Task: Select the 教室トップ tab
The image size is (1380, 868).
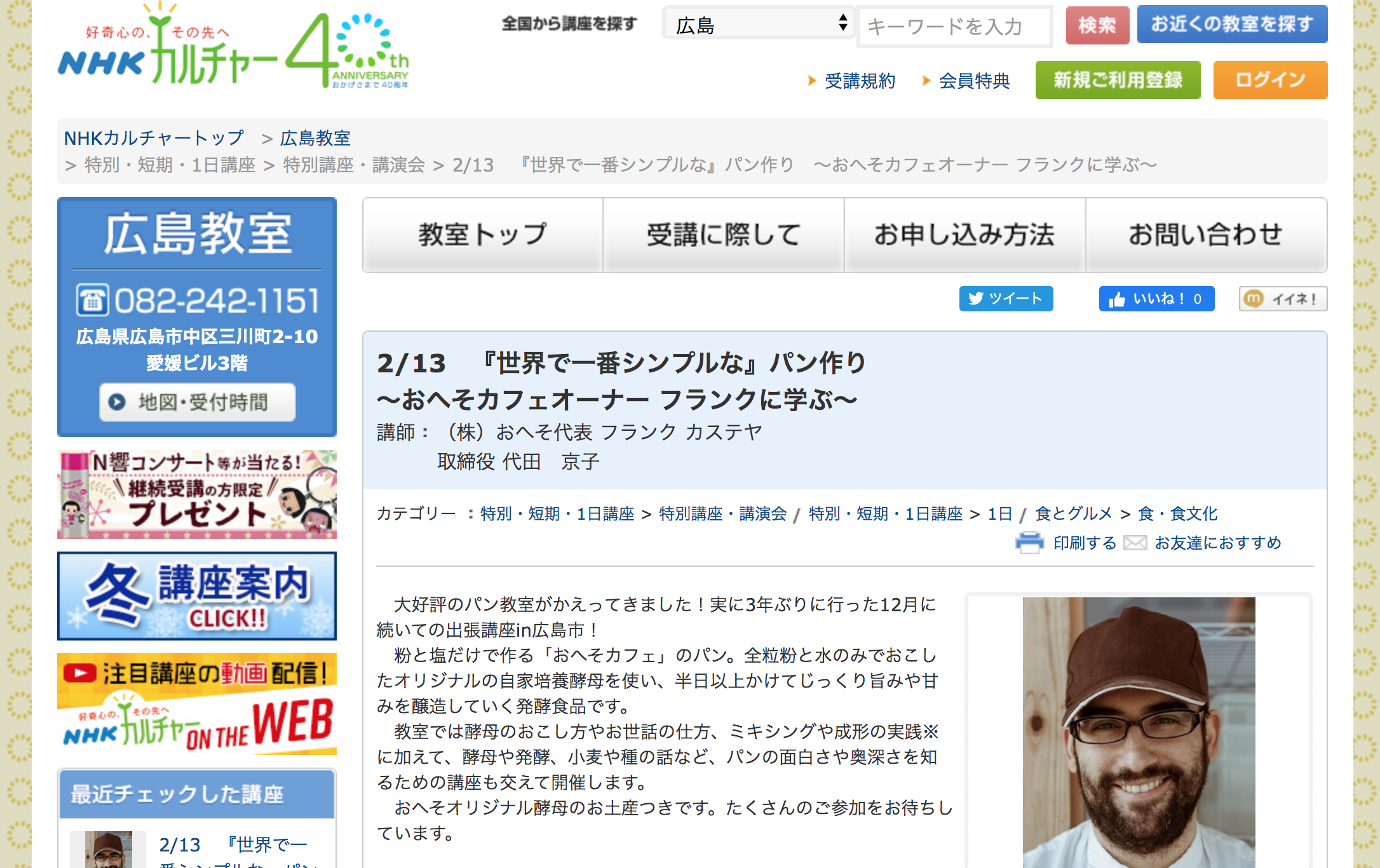Action: coord(483,235)
